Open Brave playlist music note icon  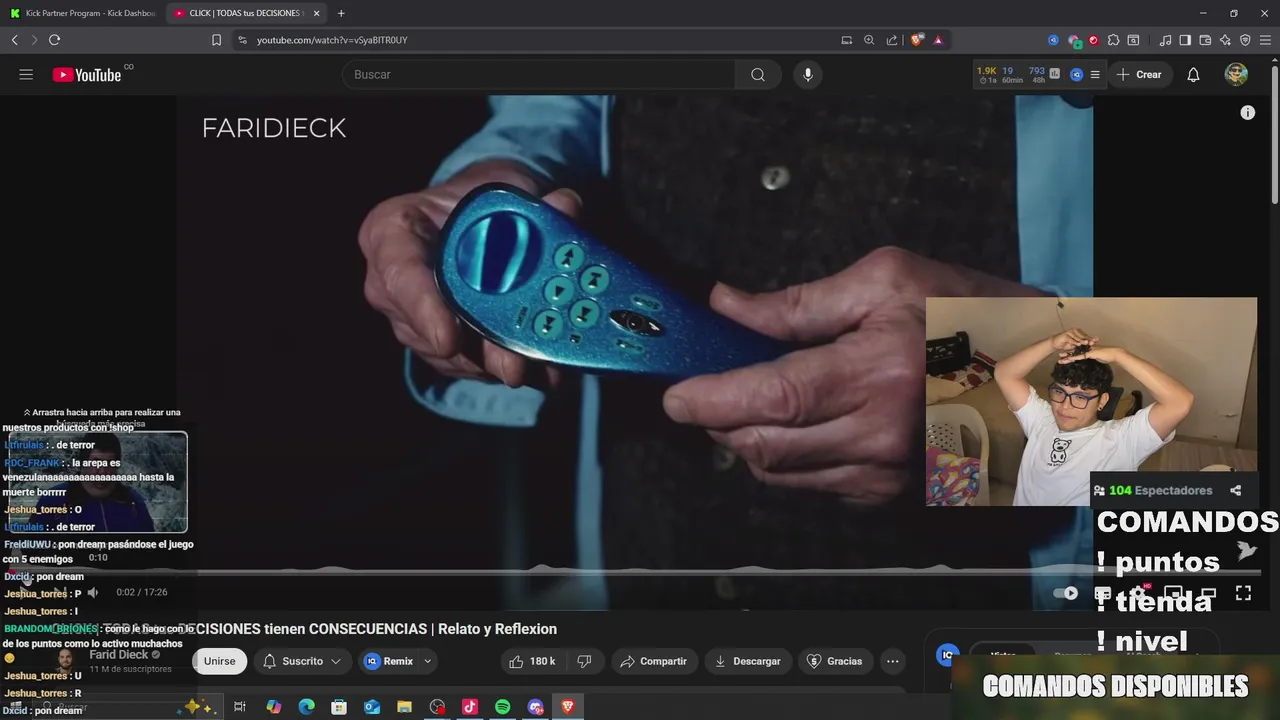click(1165, 40)
